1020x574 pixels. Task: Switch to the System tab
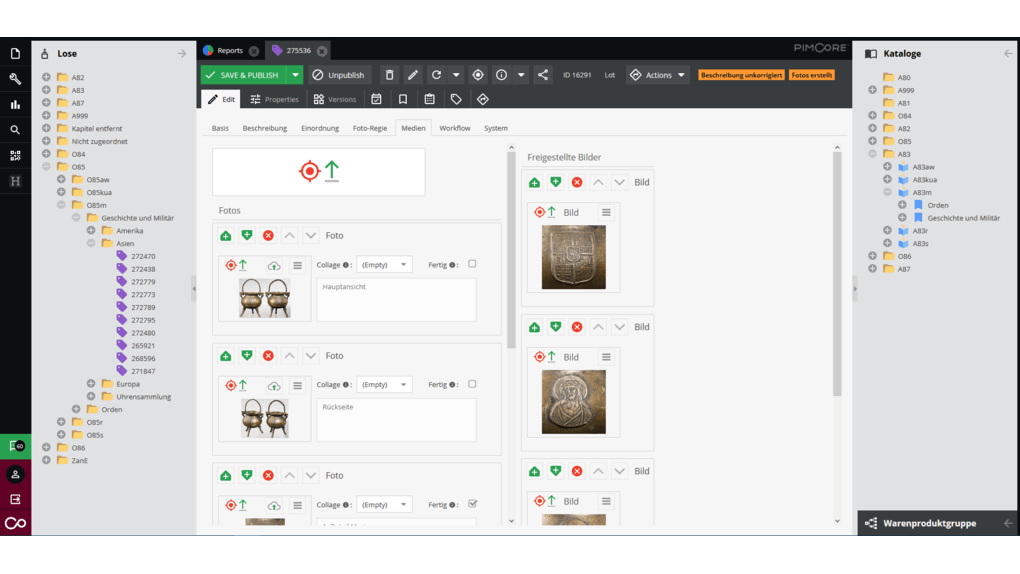(496, 128)
